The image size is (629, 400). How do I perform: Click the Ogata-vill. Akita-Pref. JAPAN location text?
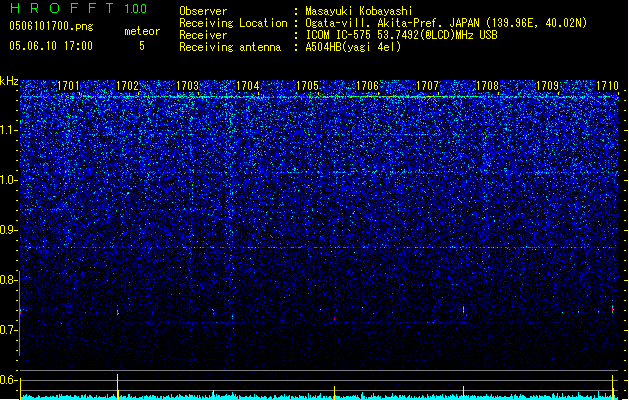[394, 23]
